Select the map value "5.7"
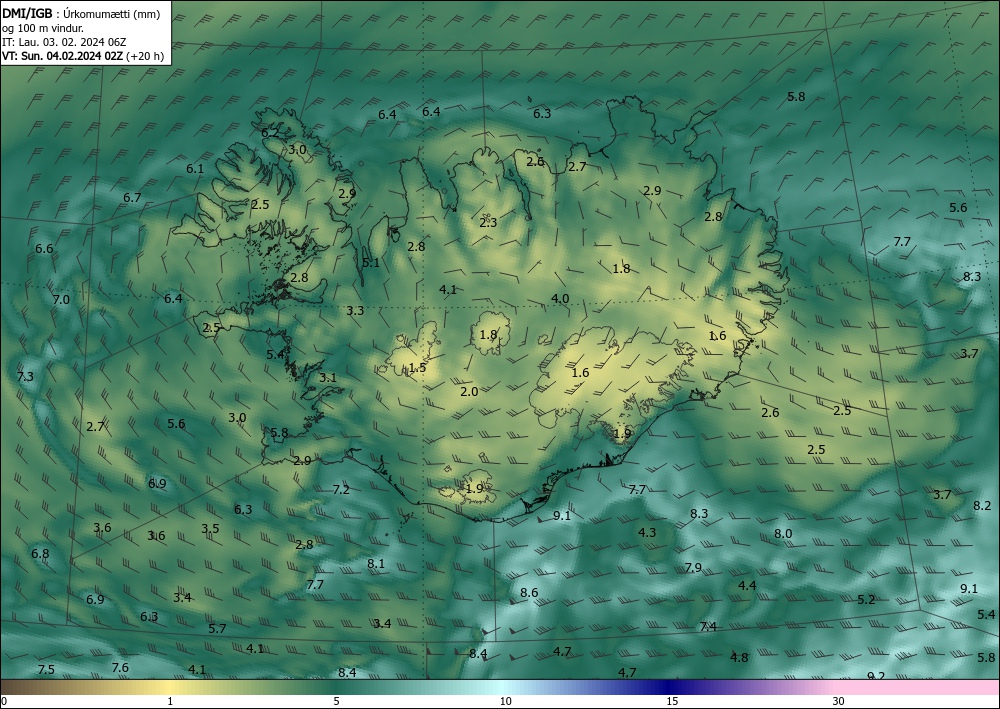The image size is (1000, 709). click(x=217, y=629)
